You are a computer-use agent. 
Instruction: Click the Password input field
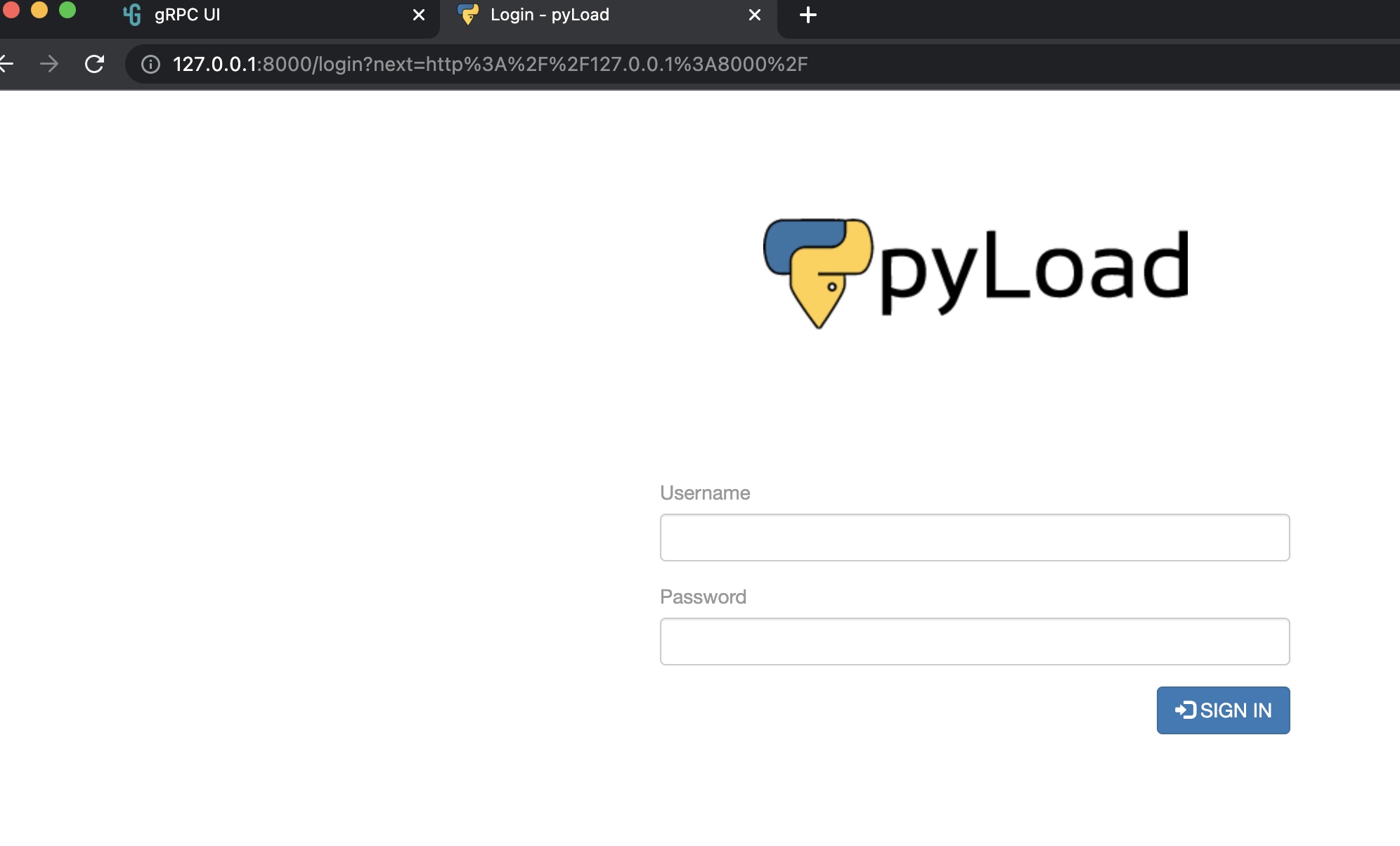974,642
